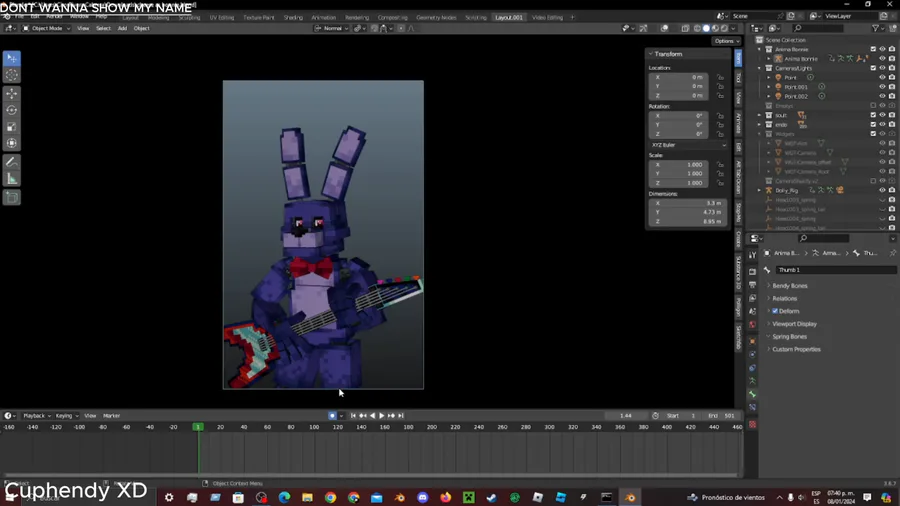Expand the Relations panel
Screen dimensions: 900x506
pos(784,298)
